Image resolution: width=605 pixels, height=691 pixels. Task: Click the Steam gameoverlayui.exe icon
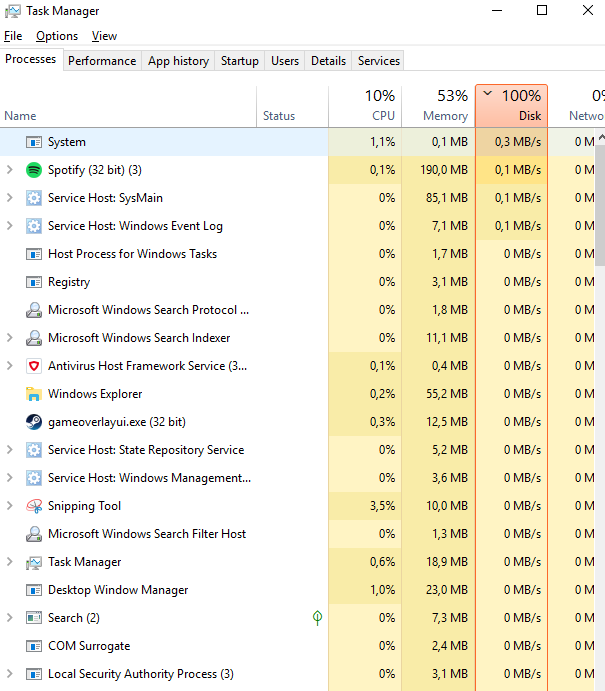click(x=33, y=422)
